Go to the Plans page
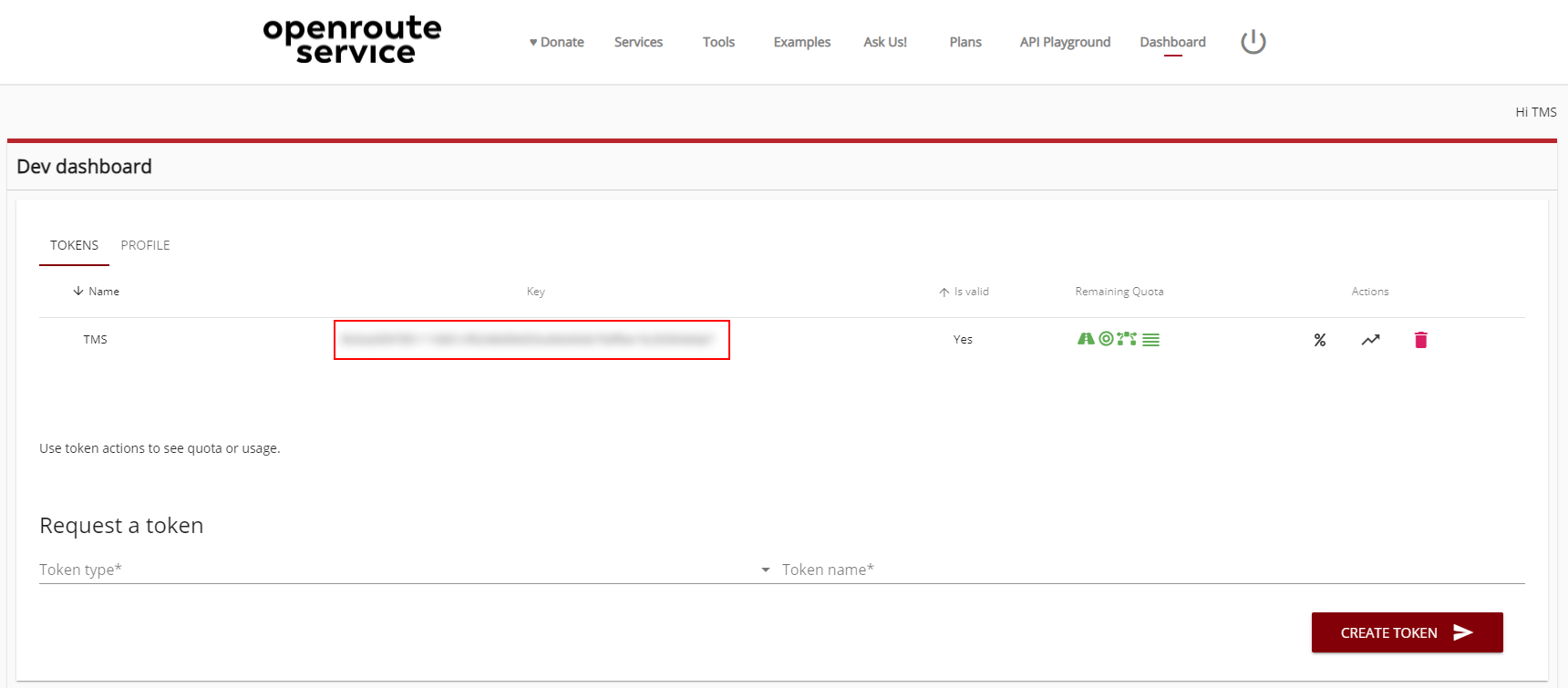Viewport: 1568px width, 688px height. pyautogui.click(x=965, y=42)
